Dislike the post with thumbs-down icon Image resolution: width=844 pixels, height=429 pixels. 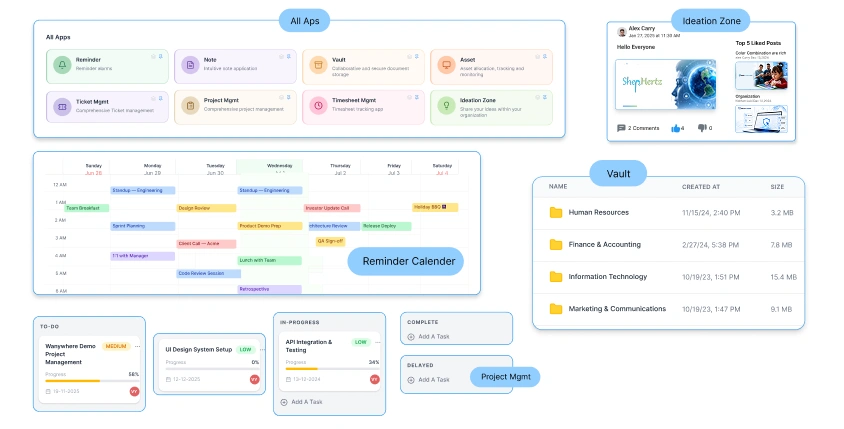coord(702,128)
